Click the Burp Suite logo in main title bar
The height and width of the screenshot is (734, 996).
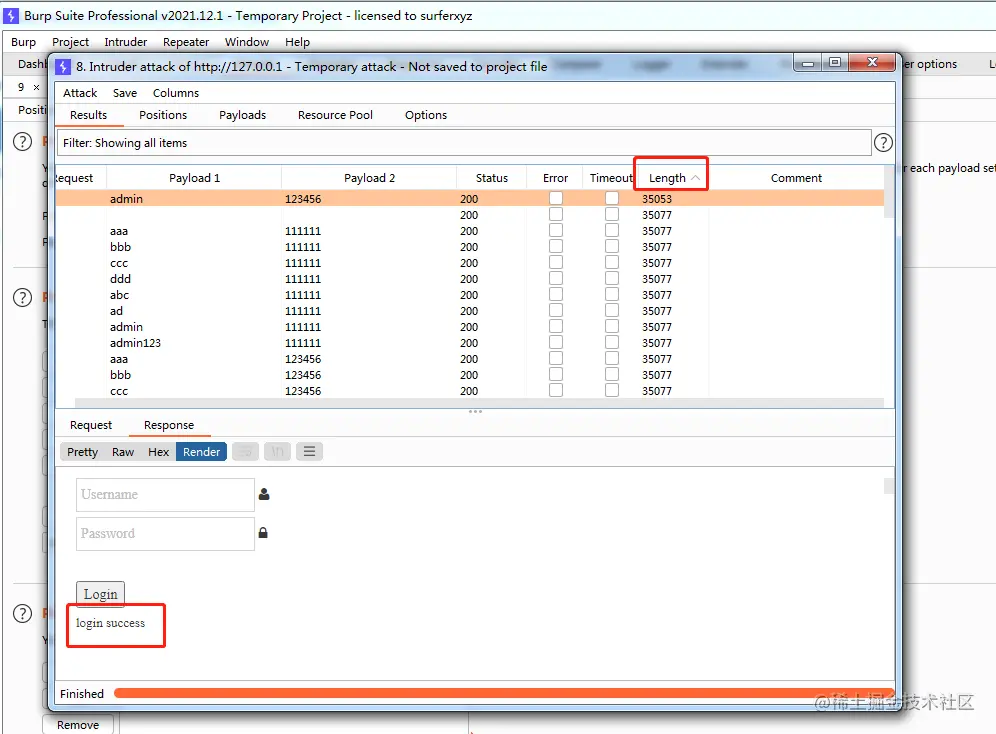tap(11, 15)
